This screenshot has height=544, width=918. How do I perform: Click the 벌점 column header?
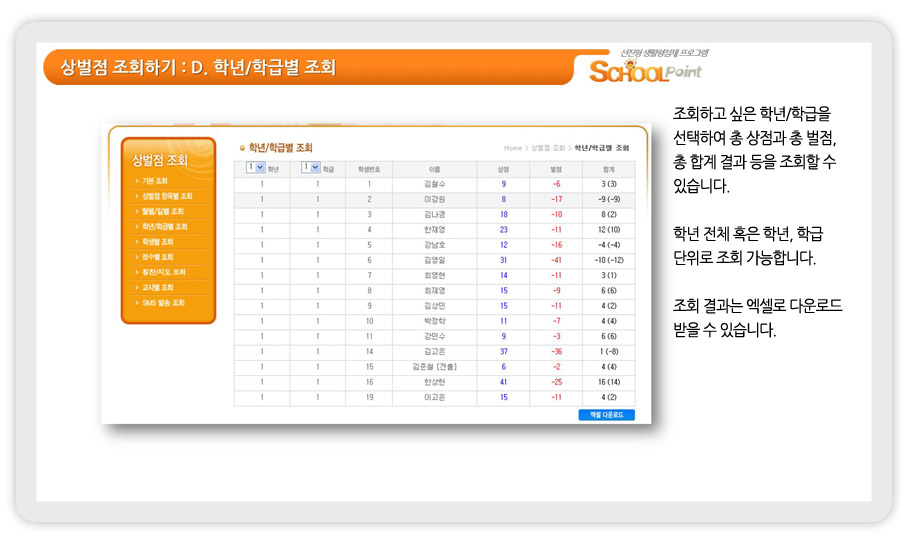(x=556, y=169)
